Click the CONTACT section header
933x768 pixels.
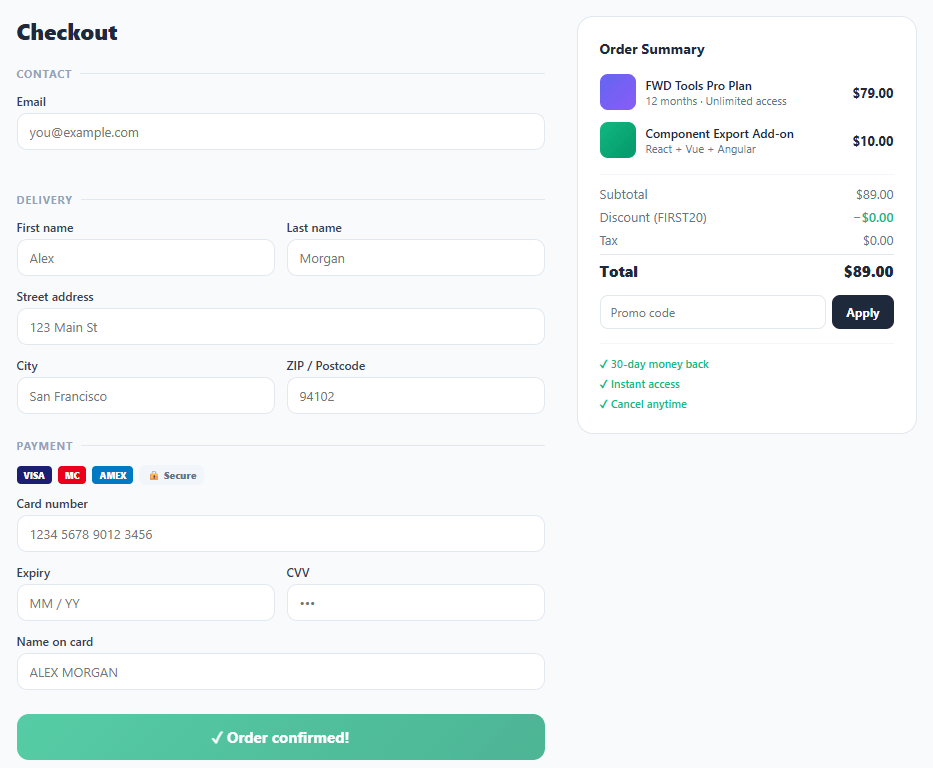[x=44, y=74]
